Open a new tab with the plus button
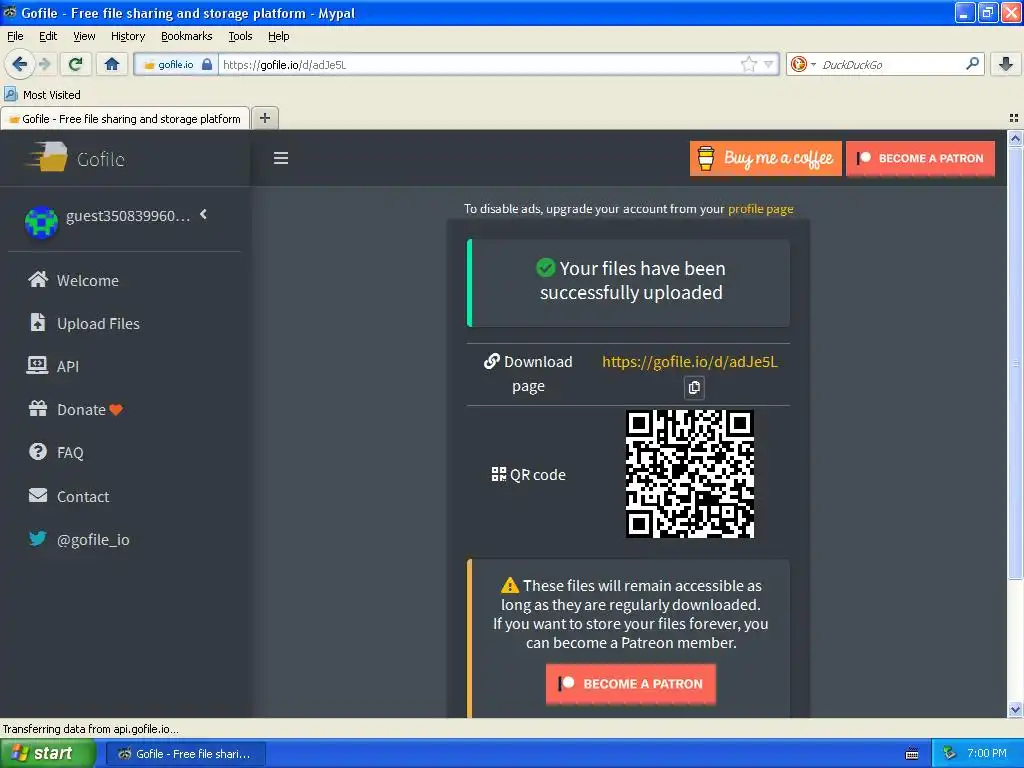This screenshot has width=1024, height=768. (x=264, y=118)
